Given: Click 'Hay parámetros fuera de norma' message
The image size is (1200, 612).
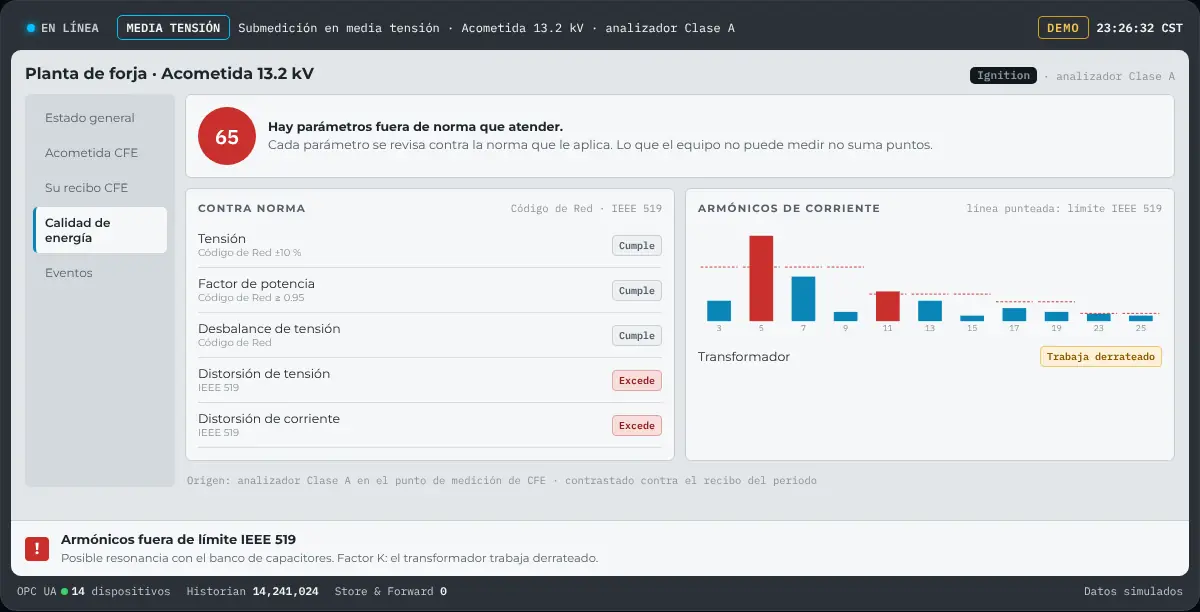Looking at the screenshot, I should 416,127.
